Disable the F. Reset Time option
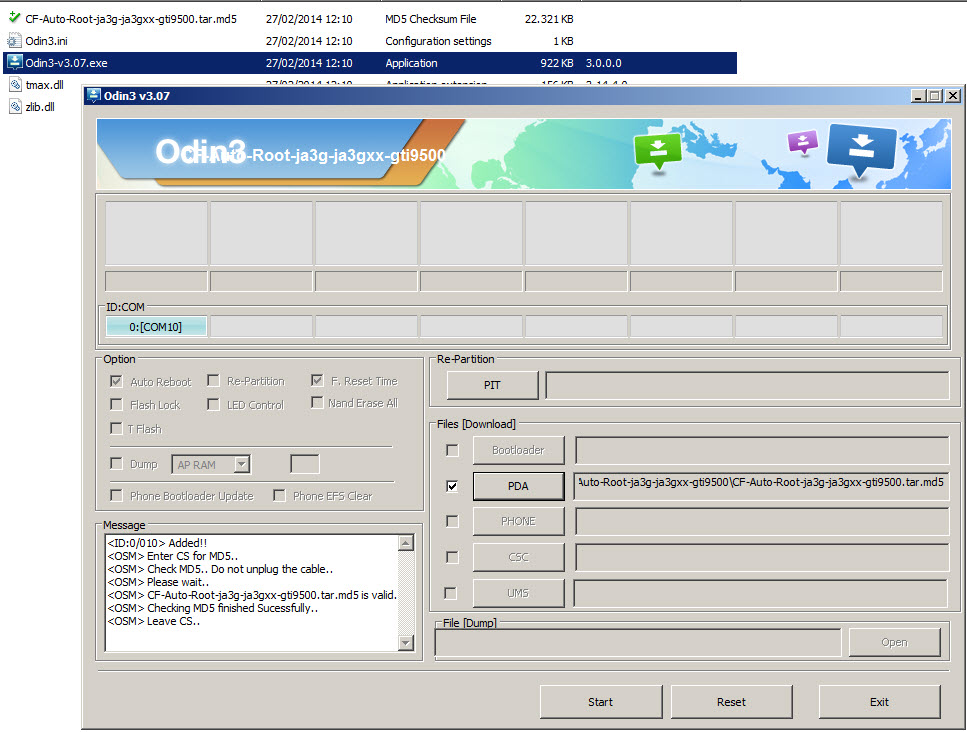Image resolution: width=967 pixels, height=732 pixels. (x=316, y=381)
